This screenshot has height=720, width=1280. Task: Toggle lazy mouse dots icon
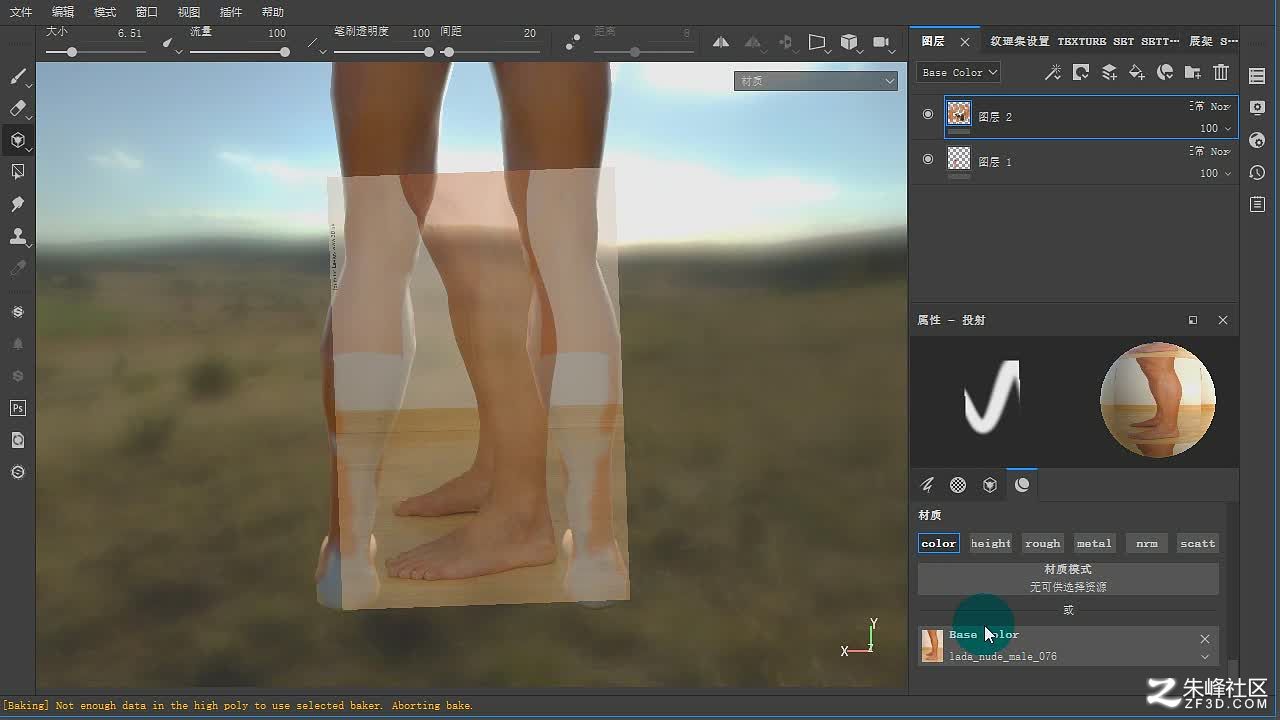[572, 43]
